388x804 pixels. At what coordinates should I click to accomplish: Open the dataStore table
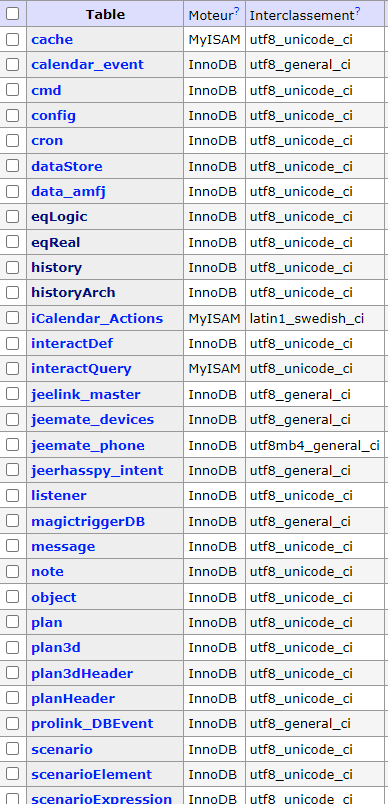click(x=67, y=167)
